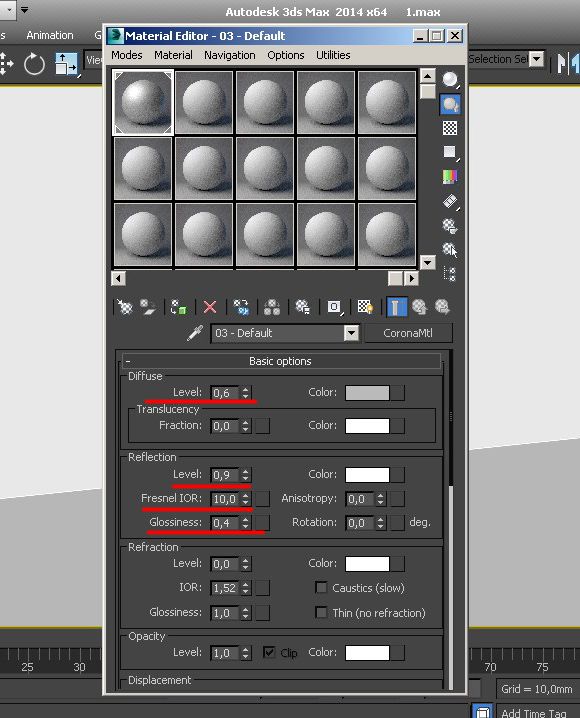This screenshot has width=580, height=718.
Task: Click Show Shaded Material in Viewport icon
Action: pos(365,306)
